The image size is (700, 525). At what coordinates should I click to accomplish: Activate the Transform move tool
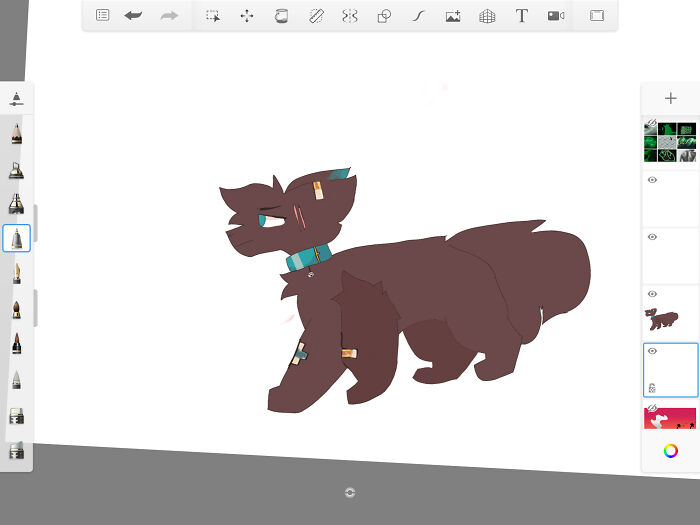click(246, 16)
